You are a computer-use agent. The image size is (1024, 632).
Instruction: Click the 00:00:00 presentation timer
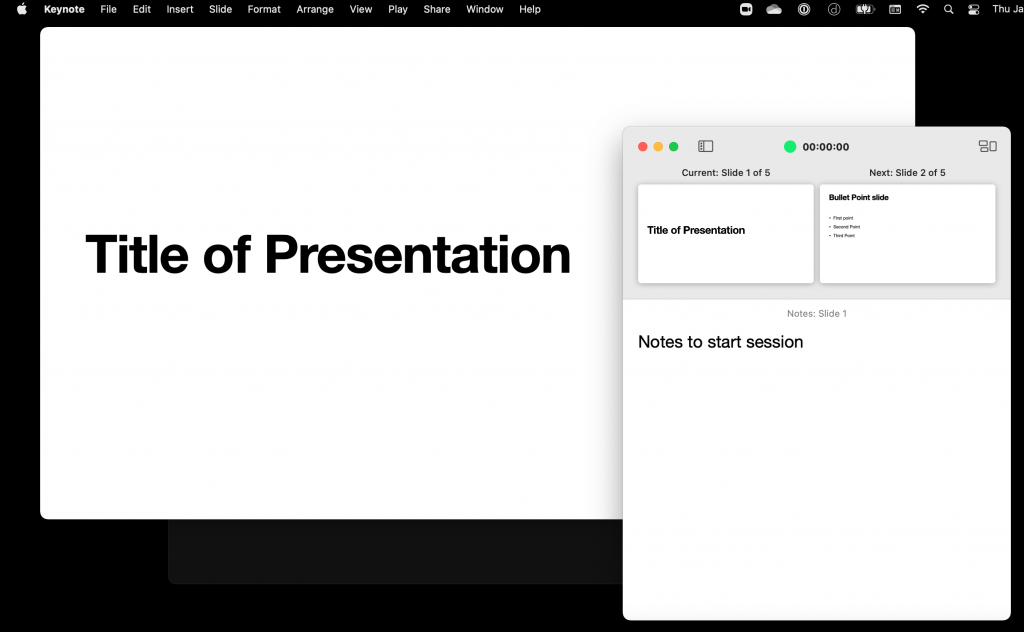click(825, 147)
